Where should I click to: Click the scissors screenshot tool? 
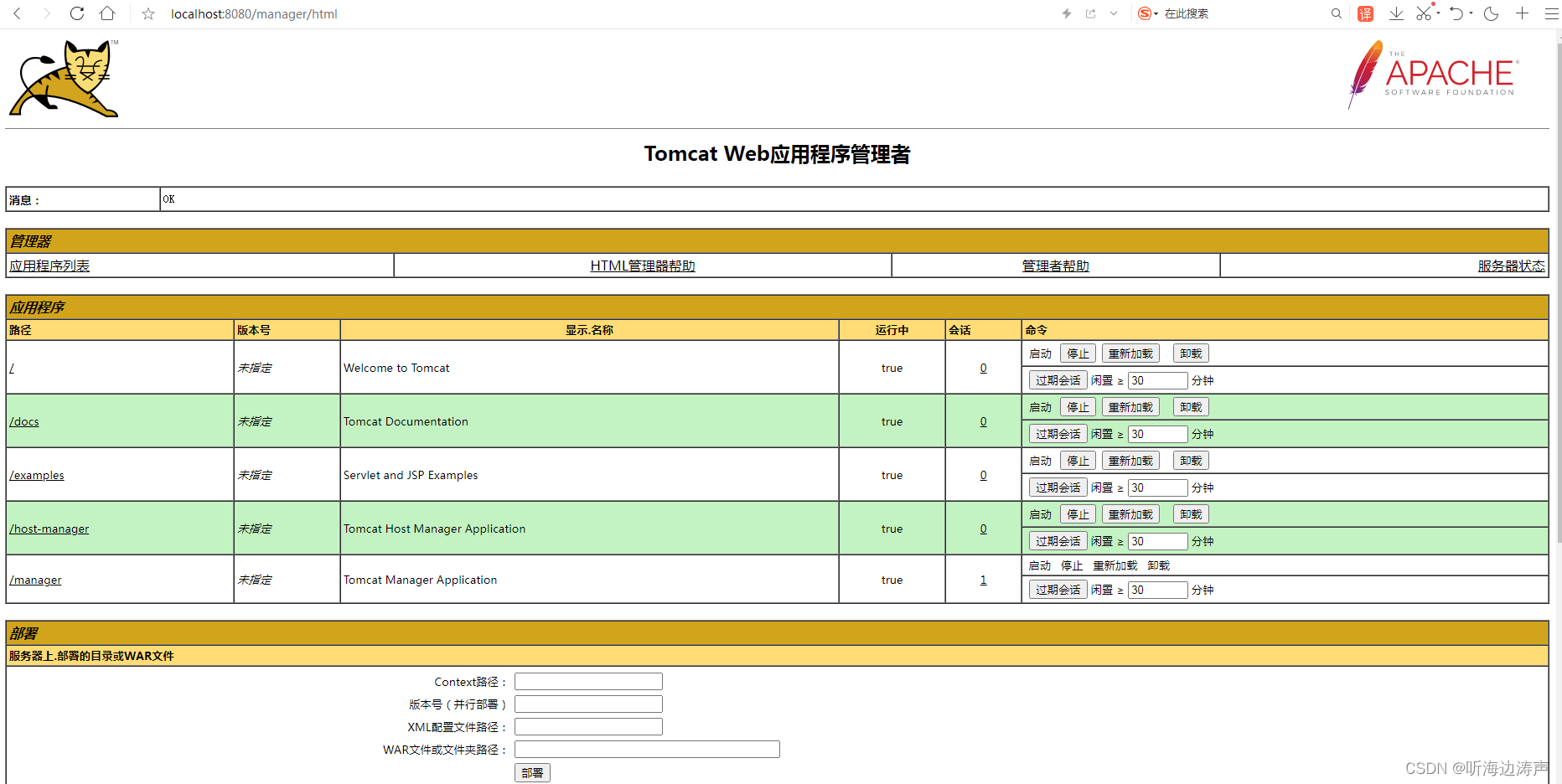[x=1424, y=13]
